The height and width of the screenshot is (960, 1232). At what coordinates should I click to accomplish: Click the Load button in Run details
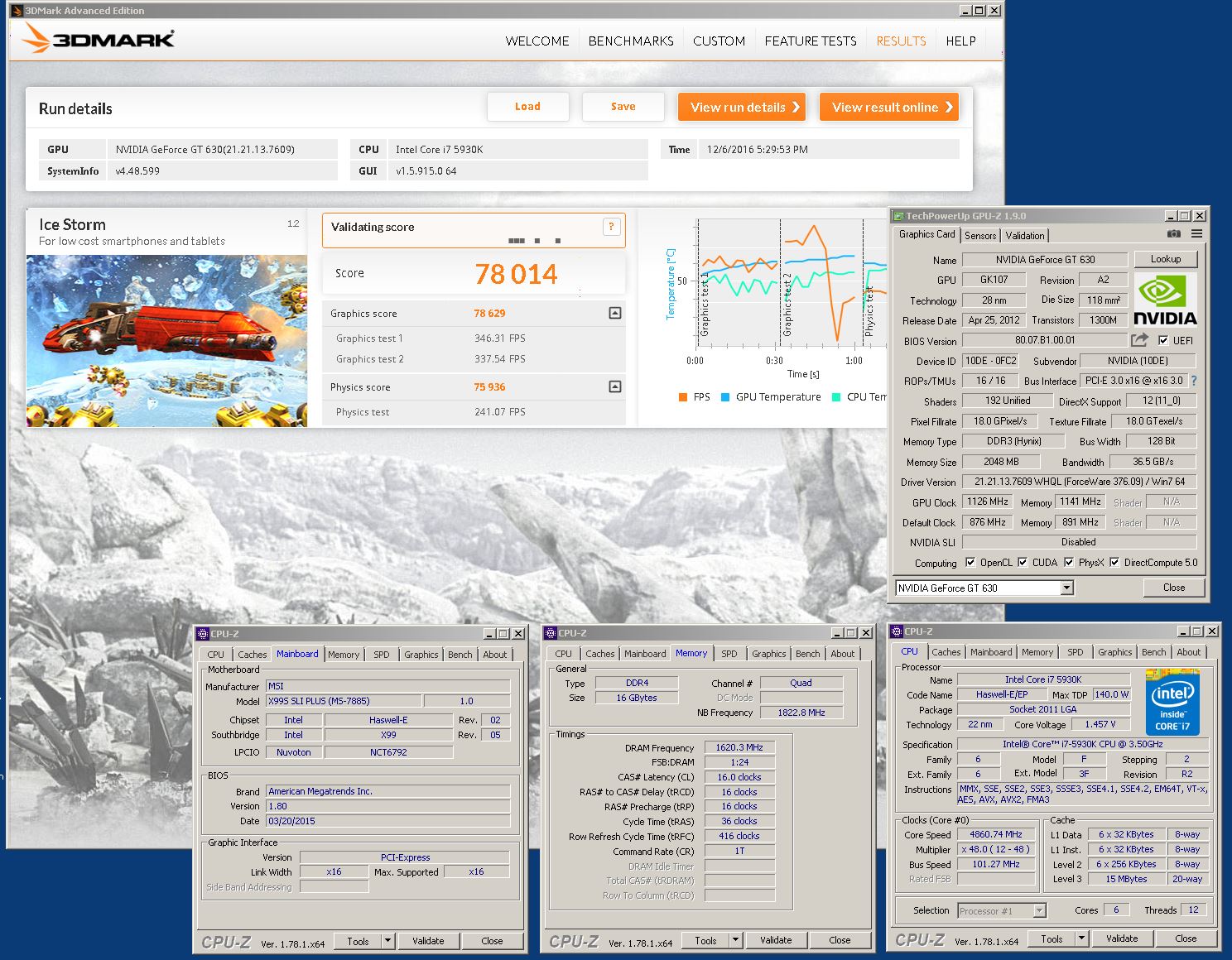(x=527, y=107)
